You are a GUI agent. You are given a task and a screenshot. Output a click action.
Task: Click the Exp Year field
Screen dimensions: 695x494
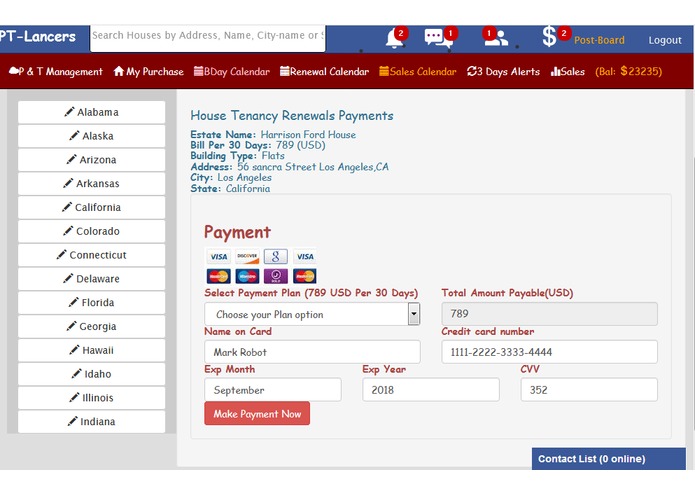(x=431, y=390)
